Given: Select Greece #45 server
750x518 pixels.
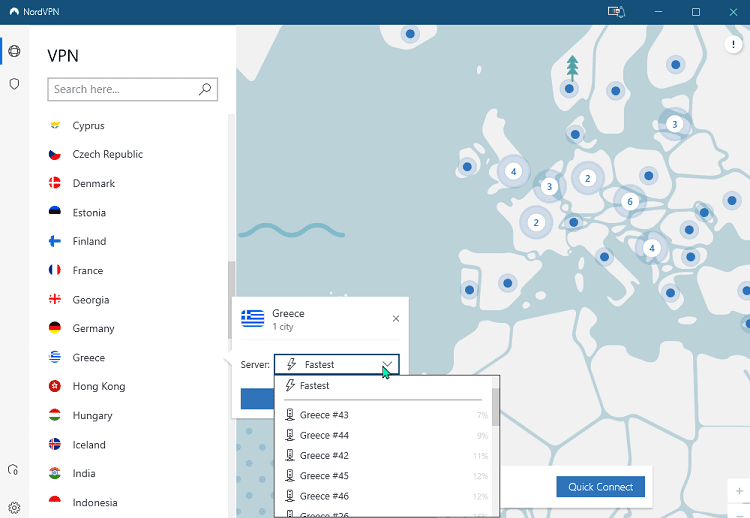Looking at the screenshot, I should (x=383, y=475).
